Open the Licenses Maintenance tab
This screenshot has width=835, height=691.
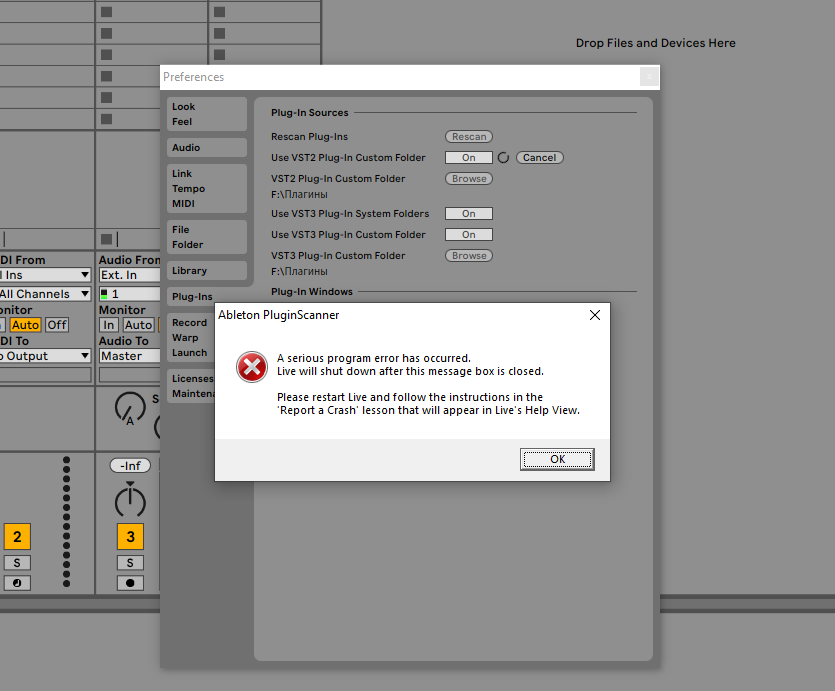click(x=191, y=386)
